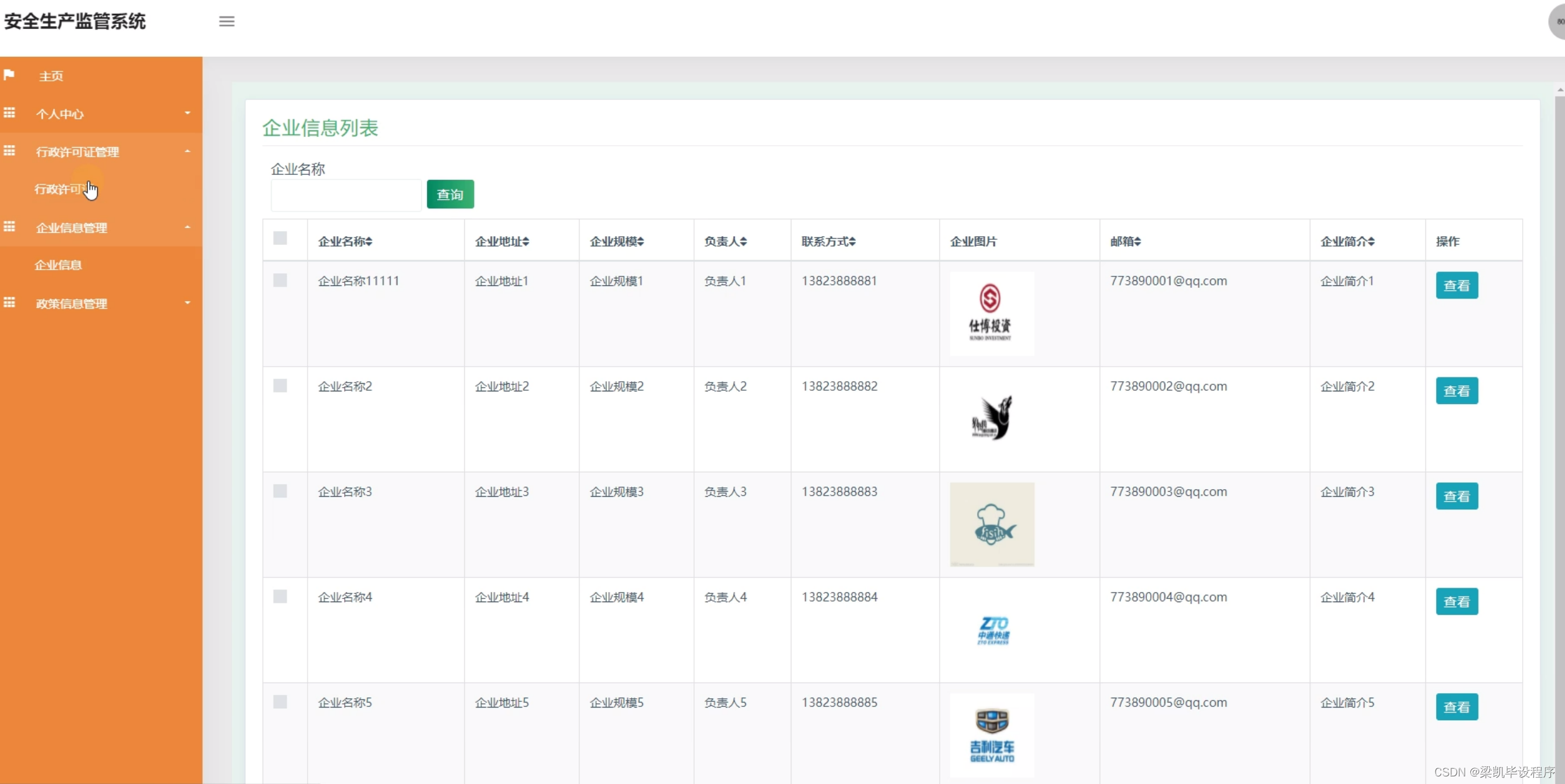Viewport: 1565px width, 784px height.
Task: Click the flag icon beside 主页
Action: click(9, 75)
